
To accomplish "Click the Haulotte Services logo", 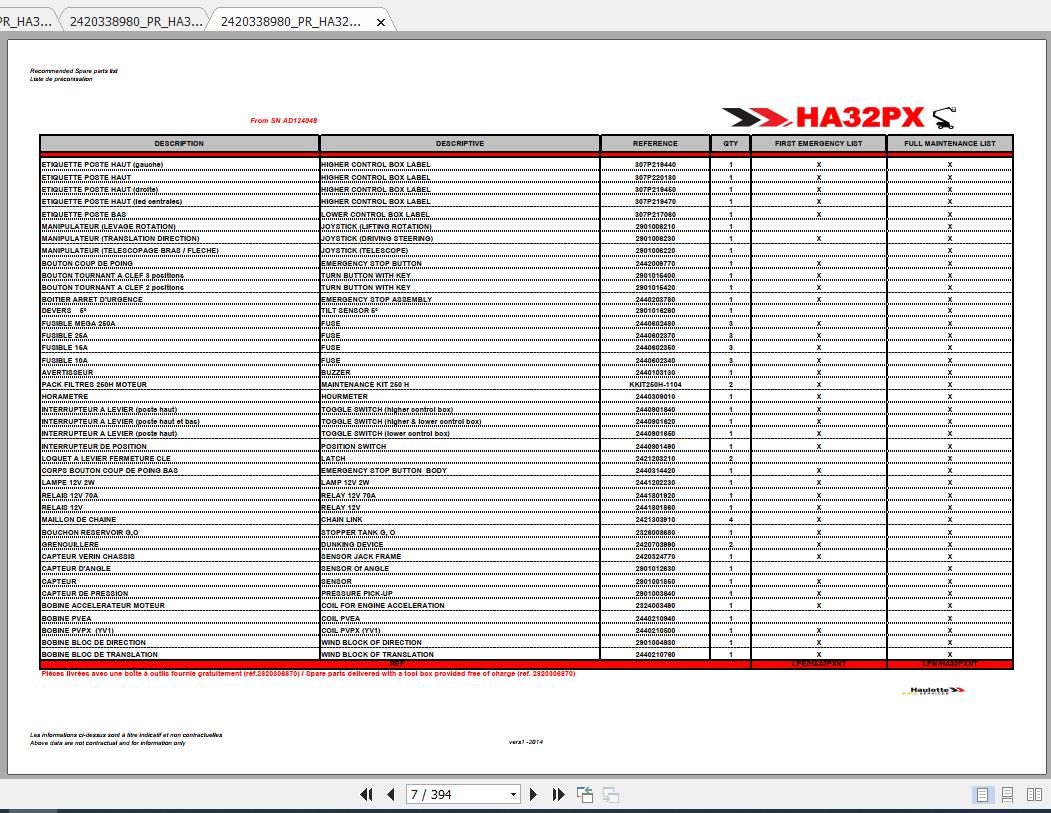I will click(933, 690).
